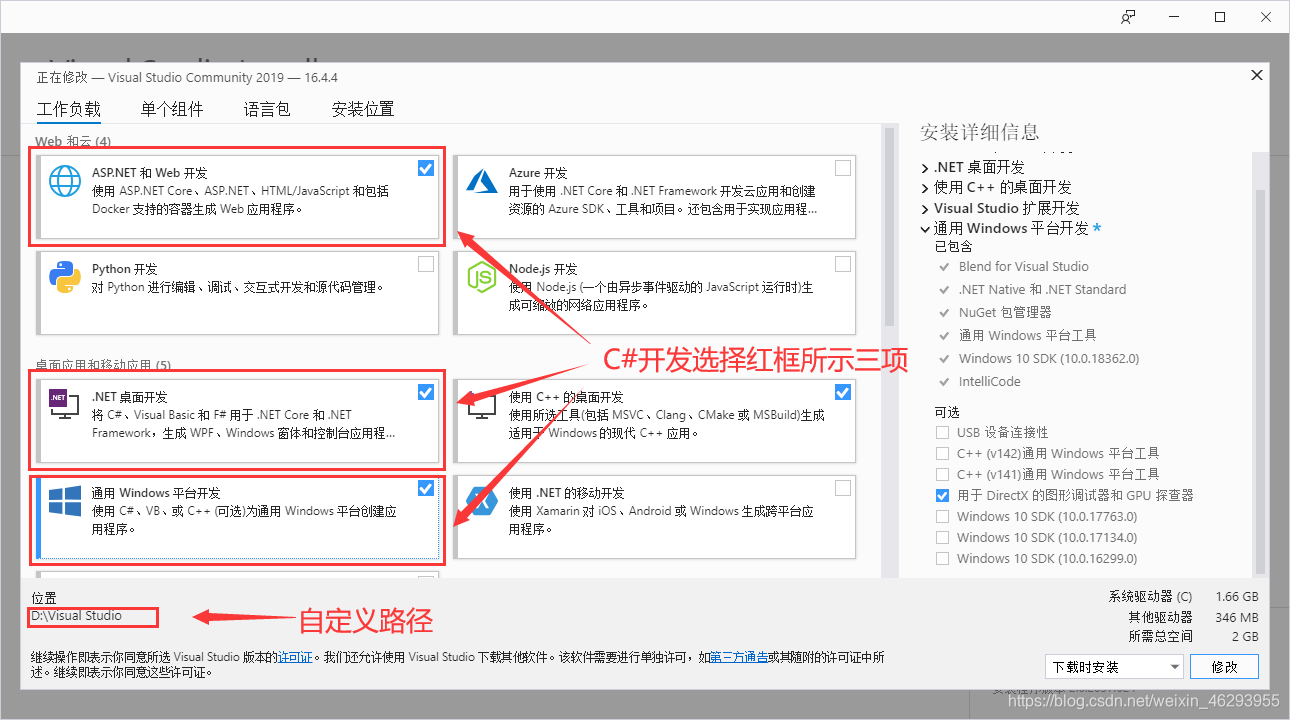Image resolution: width=1290 pixels, height=720 pixels.
Task: Close the Visual Studio modify dialog
Action: point(1256,75)
